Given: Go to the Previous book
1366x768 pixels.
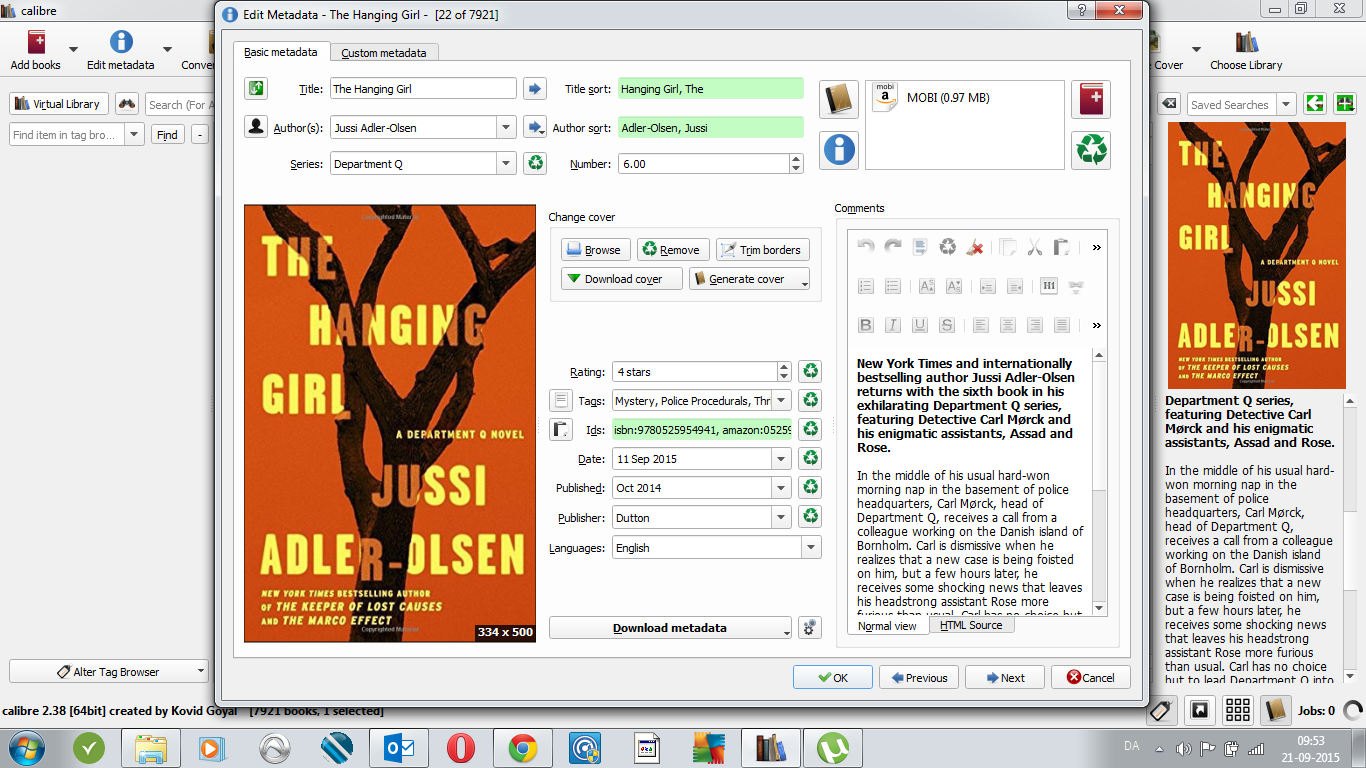Looking at the screenshot, I should pyautogui.click(x=919, y=677).
